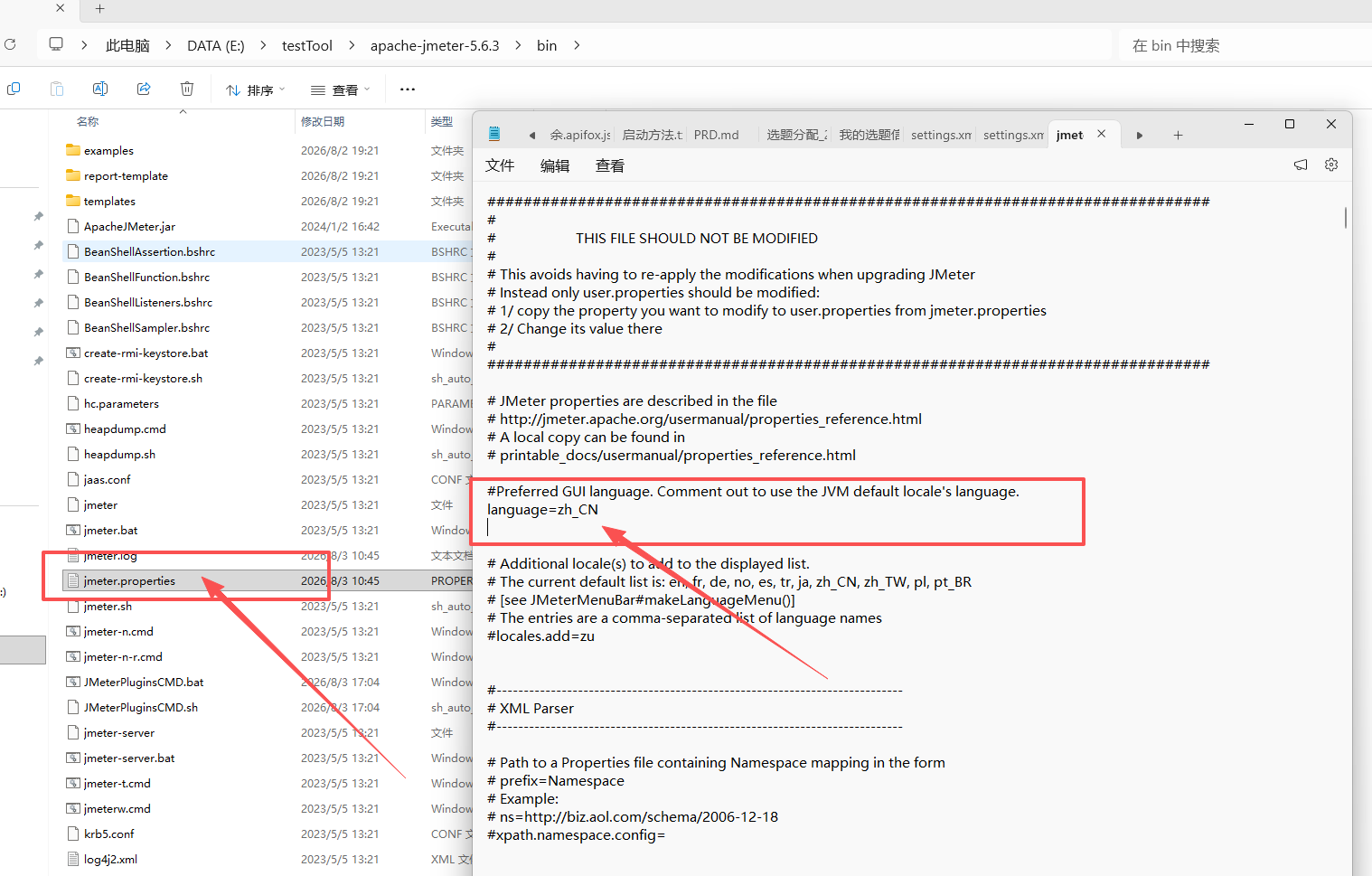This screenshot has height=876, width=1372.
Task: Select the krb5.conf file
Action: click(x=108, y=834)
